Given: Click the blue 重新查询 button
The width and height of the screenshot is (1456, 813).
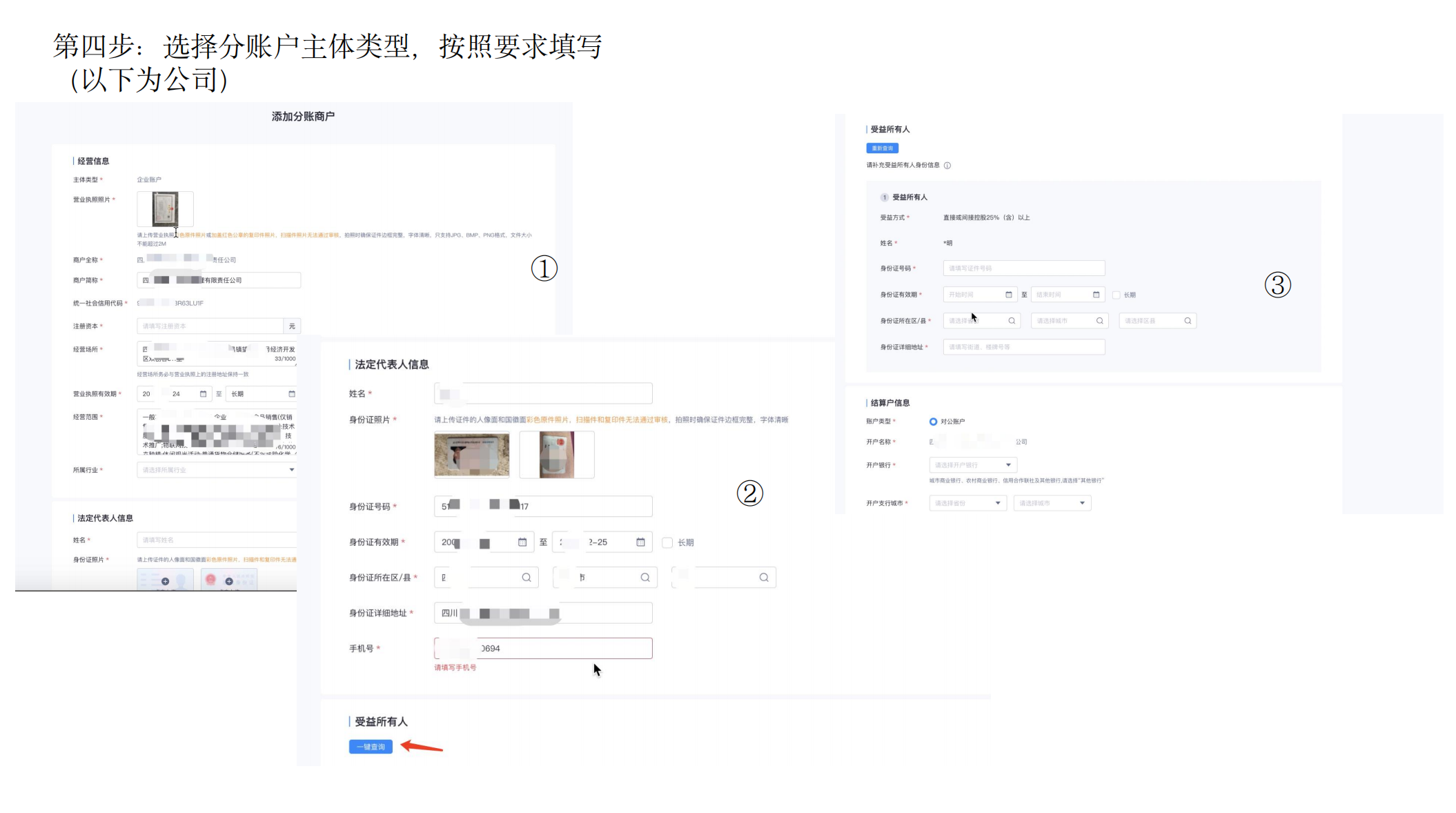Looking at the screenshot, I should tap(882, 148).
